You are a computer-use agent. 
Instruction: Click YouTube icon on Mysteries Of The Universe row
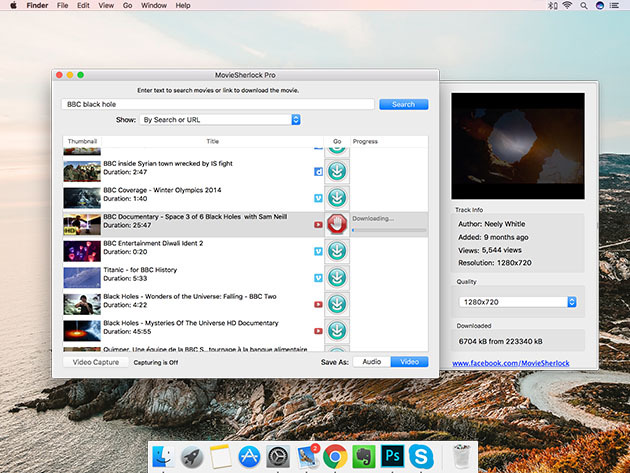pos(318,331)
